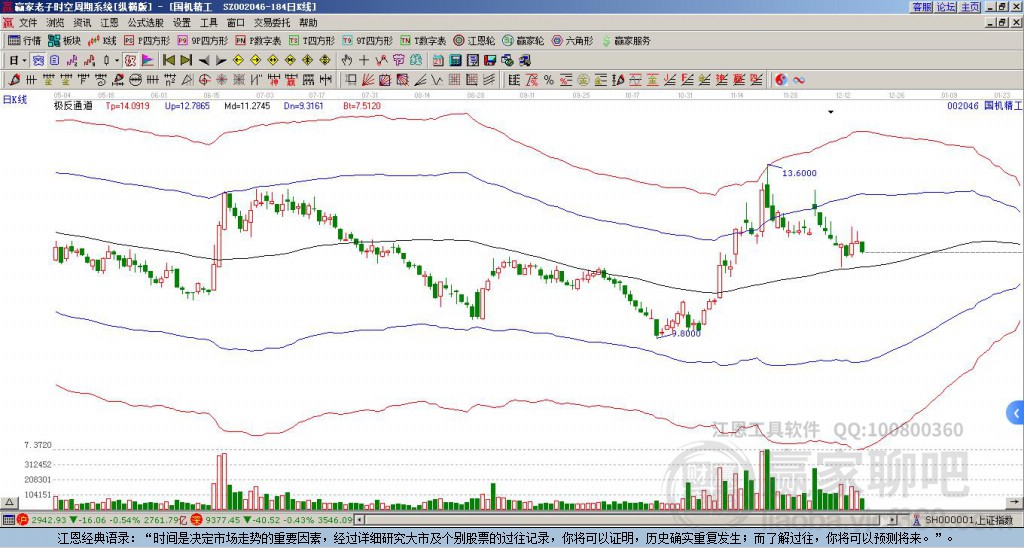1024x548 pixels.
Task: Click the black right arrow icon
Action: [x=221, y=61]
